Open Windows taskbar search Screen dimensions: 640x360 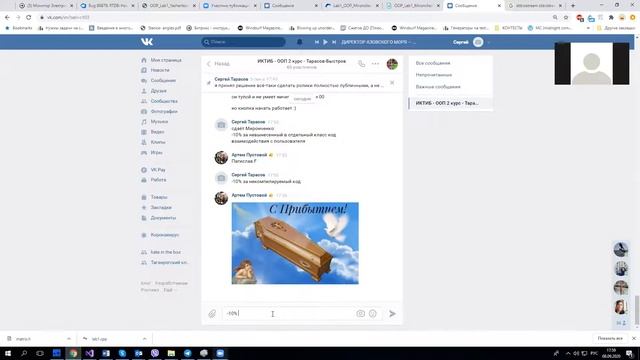click(x=24, y=353)
